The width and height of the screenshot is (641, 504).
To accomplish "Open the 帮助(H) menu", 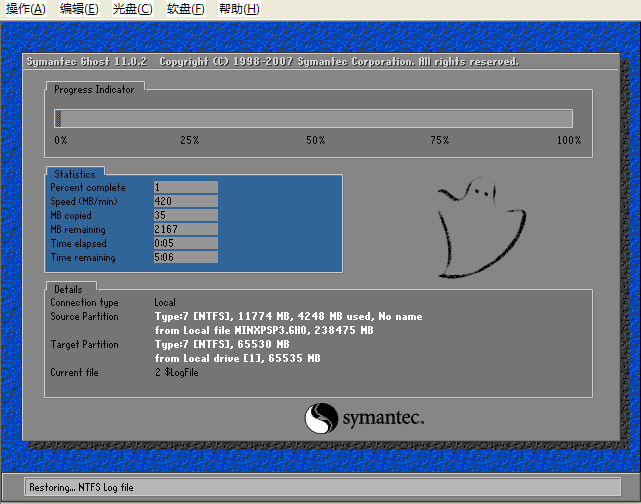I will point(239,9).
